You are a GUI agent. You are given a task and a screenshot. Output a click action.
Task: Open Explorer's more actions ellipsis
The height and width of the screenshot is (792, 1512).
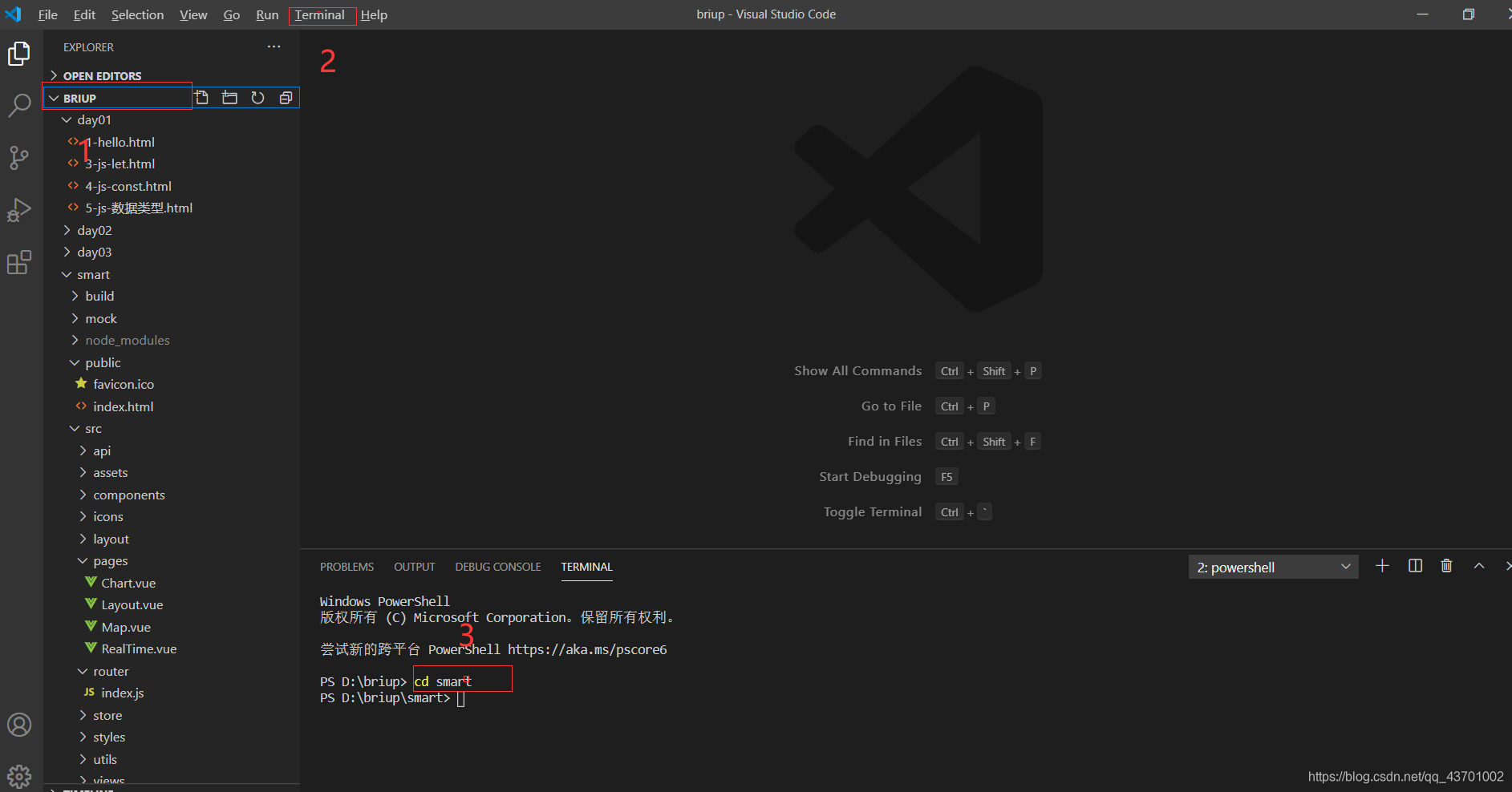274,46
